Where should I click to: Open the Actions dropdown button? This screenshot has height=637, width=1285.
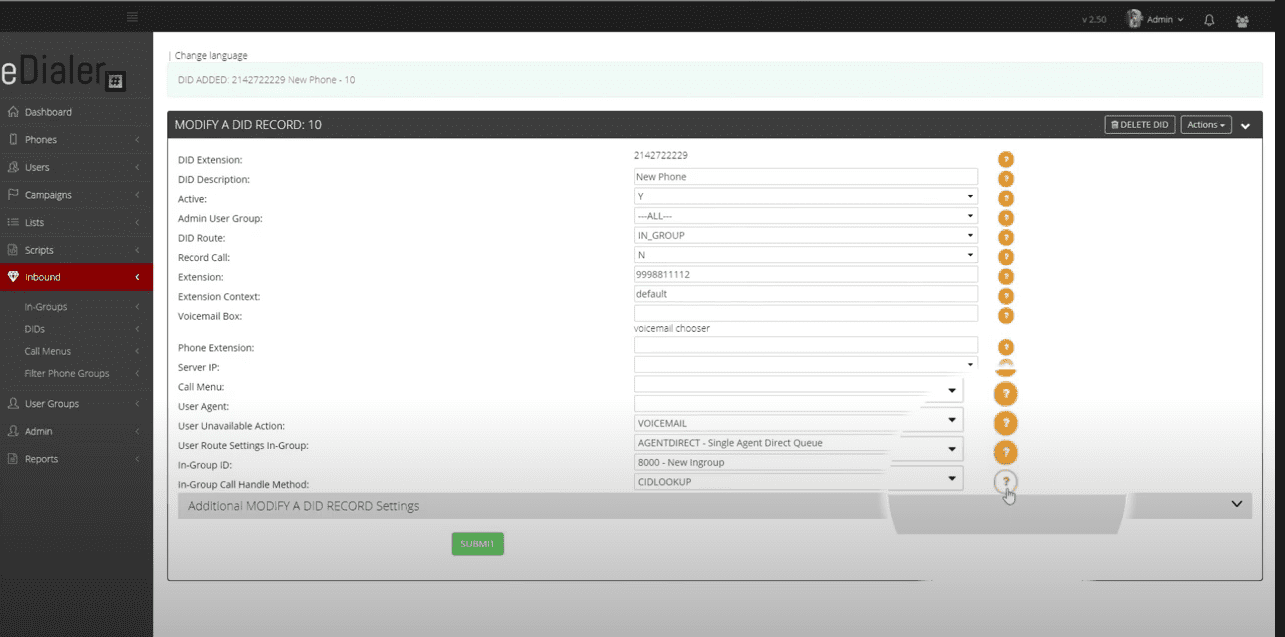click(x=1206, y=125)
